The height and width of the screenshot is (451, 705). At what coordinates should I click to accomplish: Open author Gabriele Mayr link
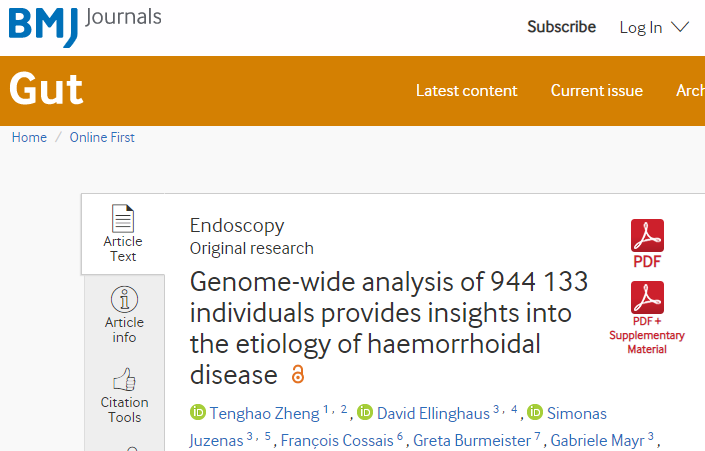click(x=598, y=440)
